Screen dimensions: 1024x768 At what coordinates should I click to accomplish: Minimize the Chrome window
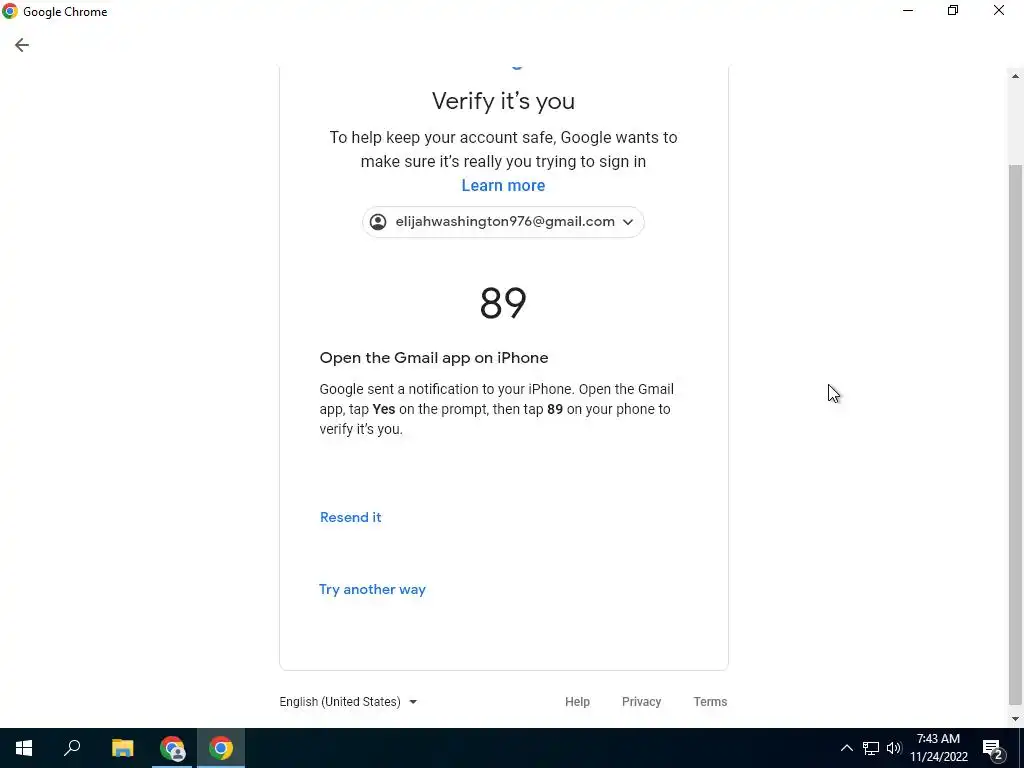click(x=908, y=10)
